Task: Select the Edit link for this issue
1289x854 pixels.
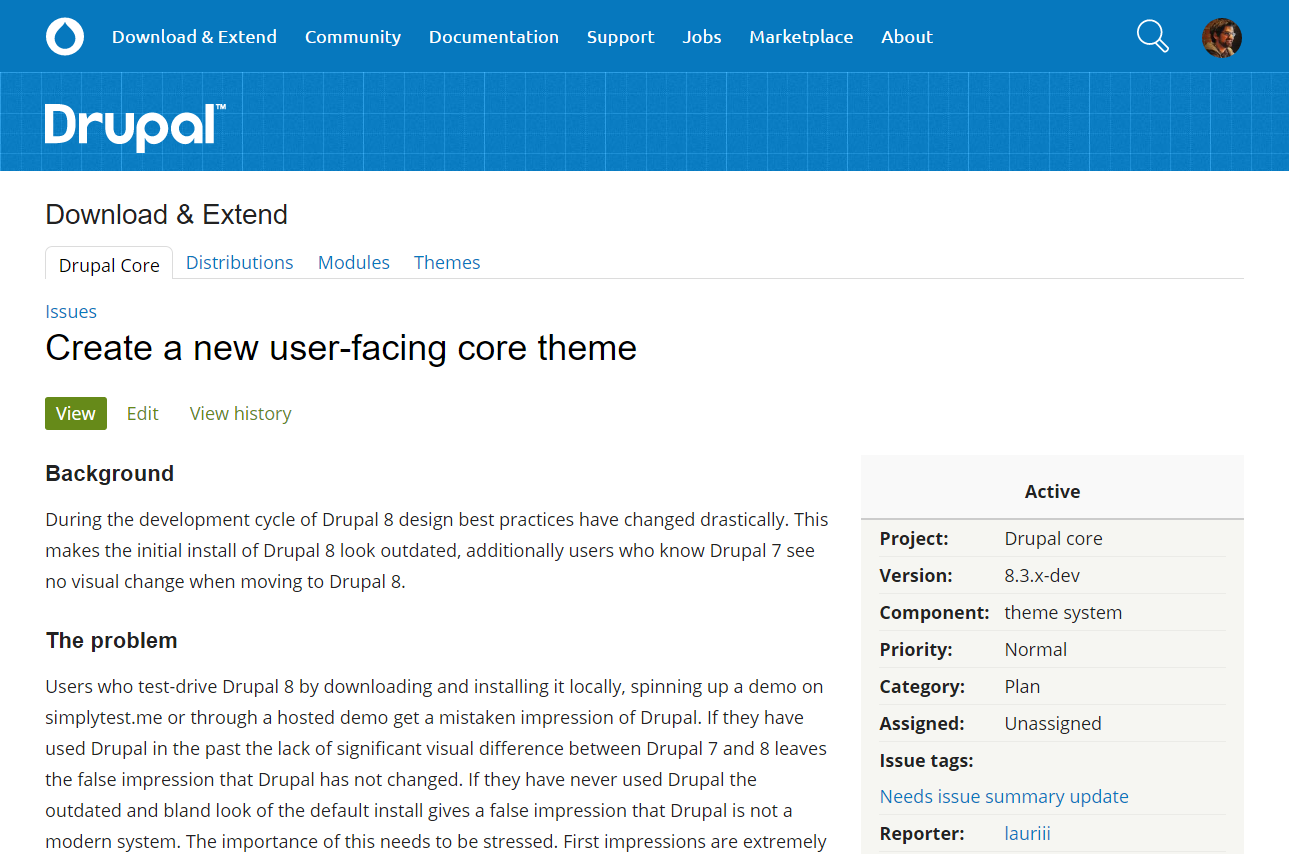Action: [x=142, y=413]
